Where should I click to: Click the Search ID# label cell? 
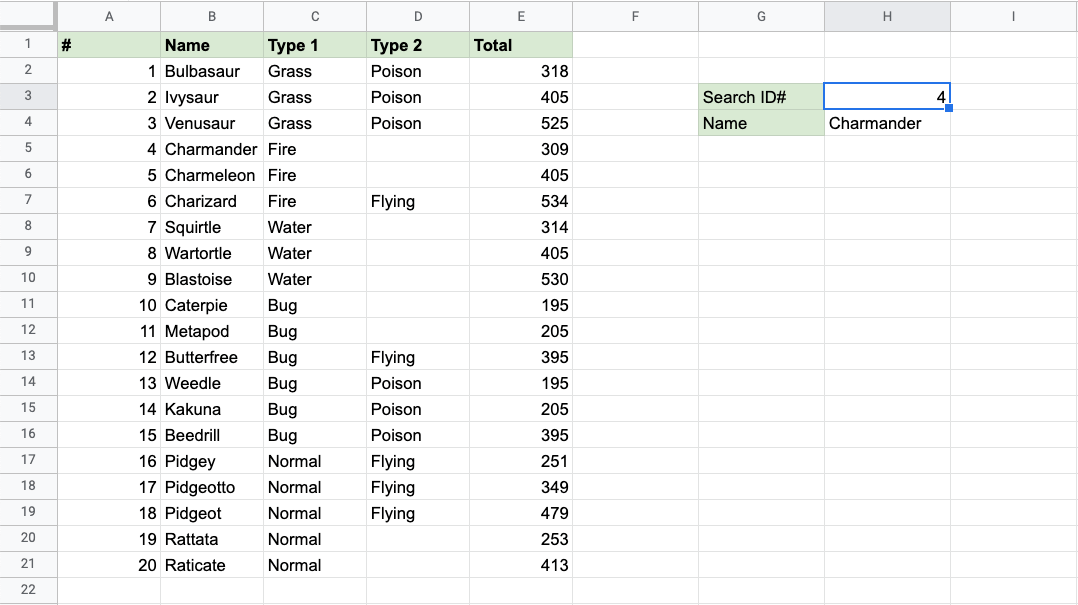pyautogui.click(x=761, y=97)
